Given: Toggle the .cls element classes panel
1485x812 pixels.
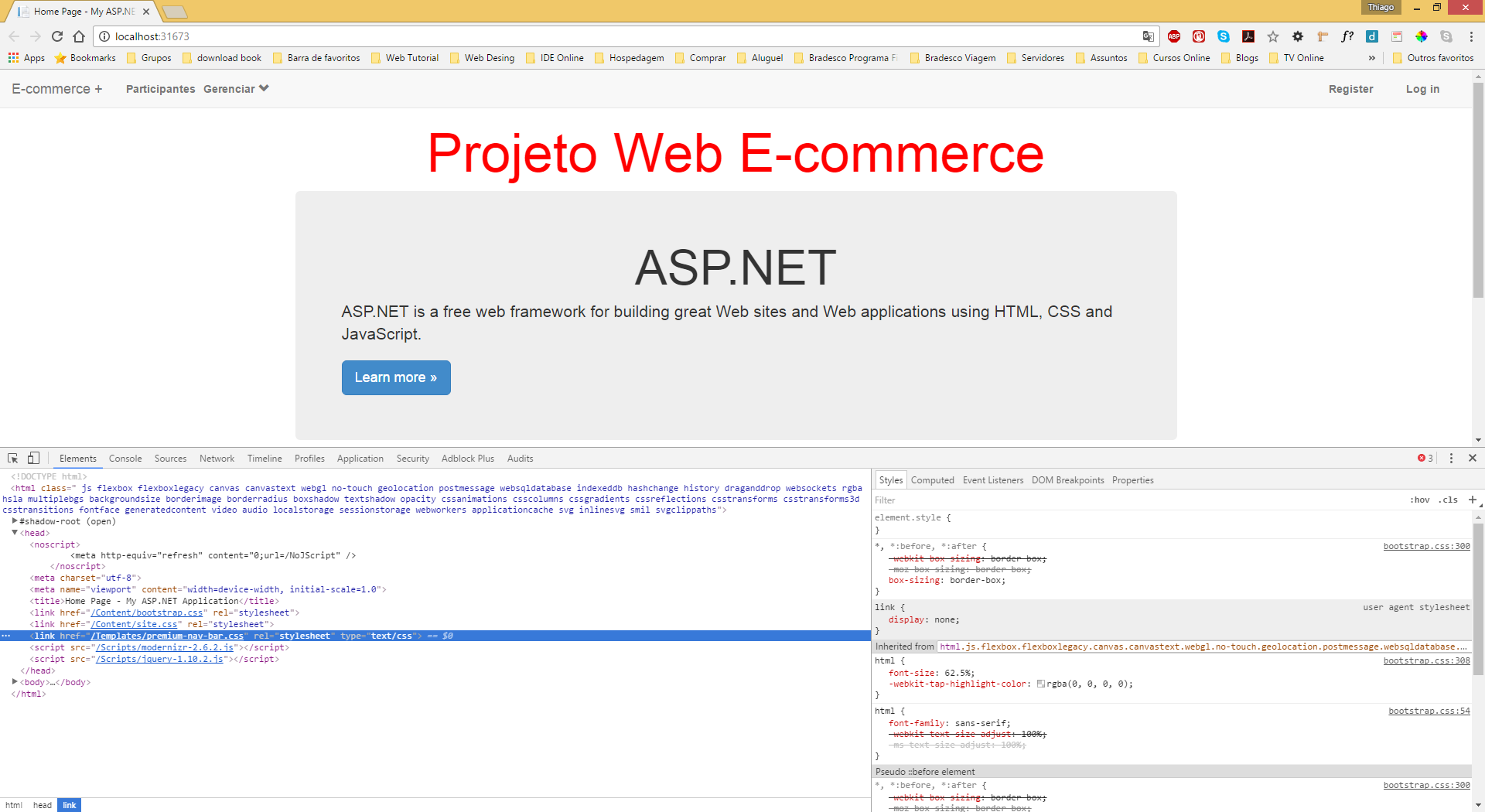Looking at the screenshot, I should [x=1449, y=500].
